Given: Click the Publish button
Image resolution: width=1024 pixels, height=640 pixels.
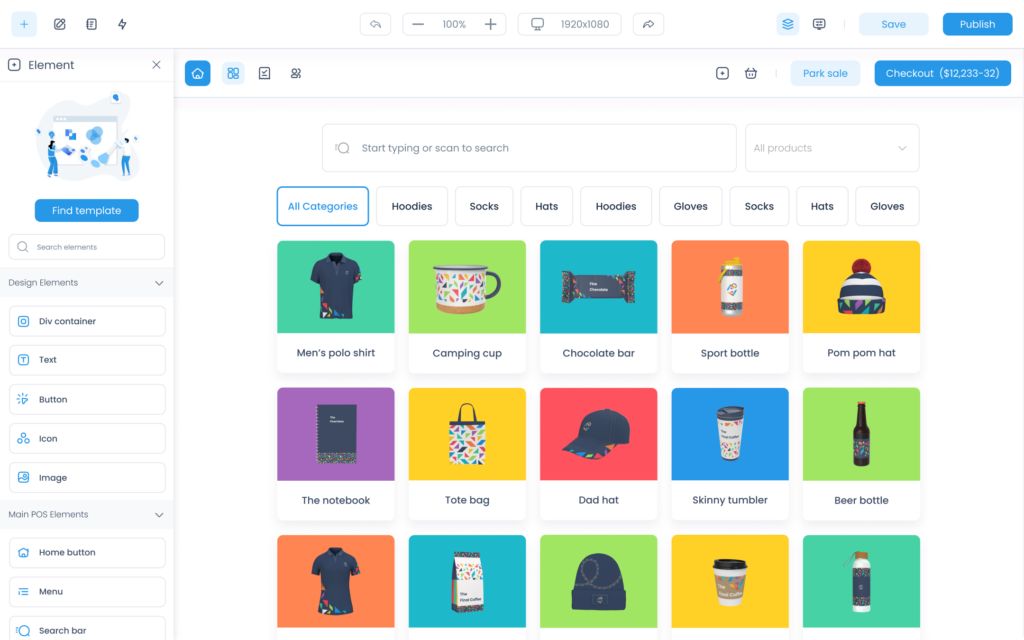Looking at the screenshot, I should click(x=978, y=24).
